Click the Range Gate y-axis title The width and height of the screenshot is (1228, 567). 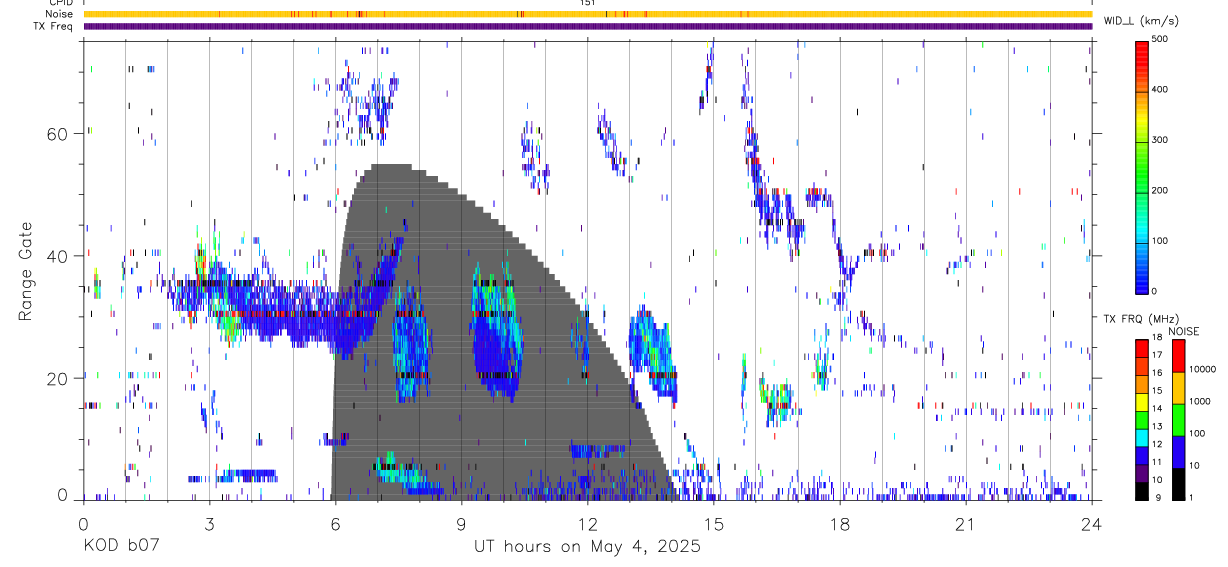24,269
